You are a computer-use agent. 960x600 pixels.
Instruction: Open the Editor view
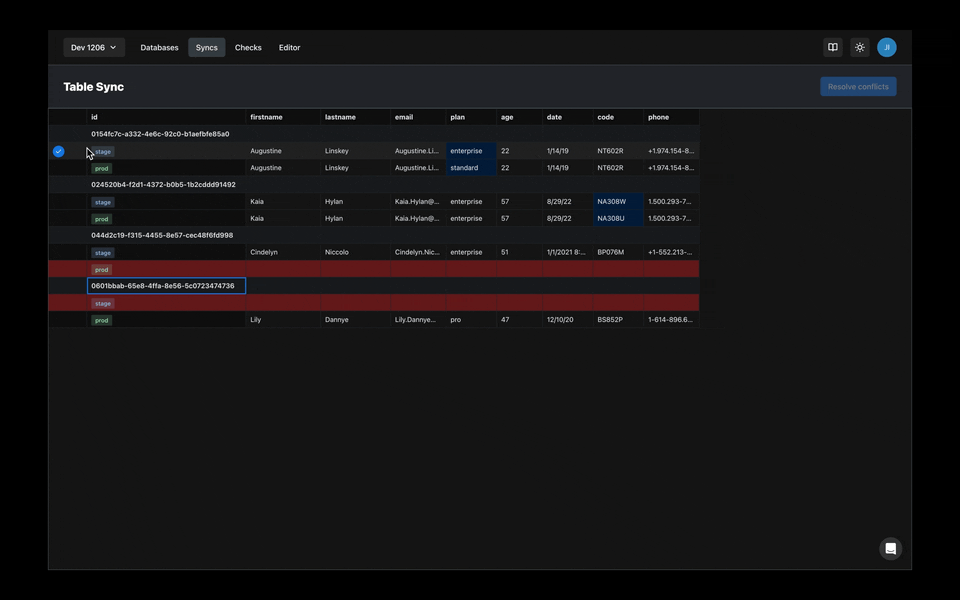[x=289, y=47]
